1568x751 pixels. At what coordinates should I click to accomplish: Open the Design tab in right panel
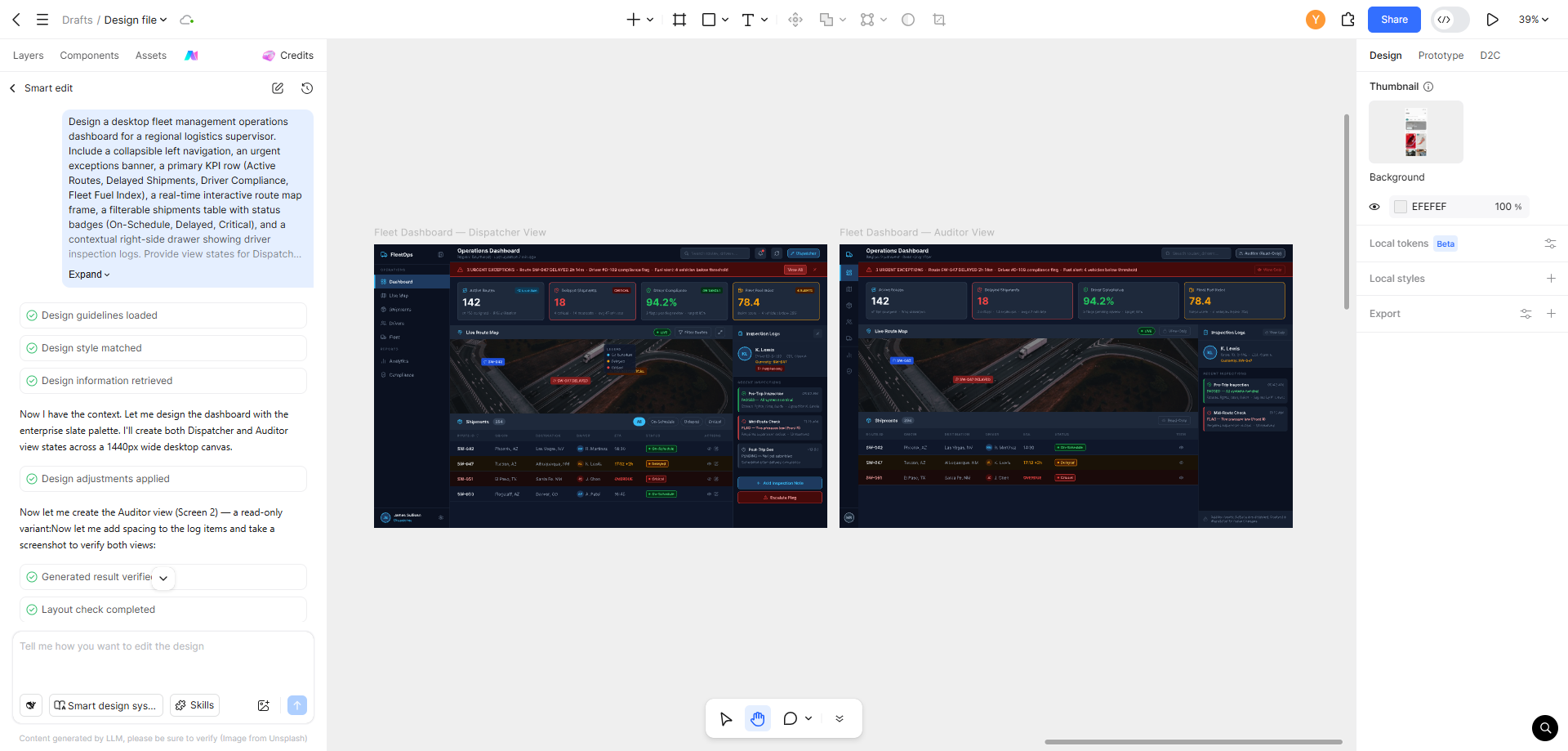1386,56
